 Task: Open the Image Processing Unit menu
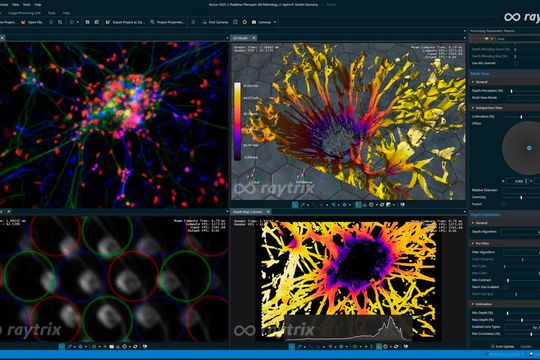[x=24, y=13]
